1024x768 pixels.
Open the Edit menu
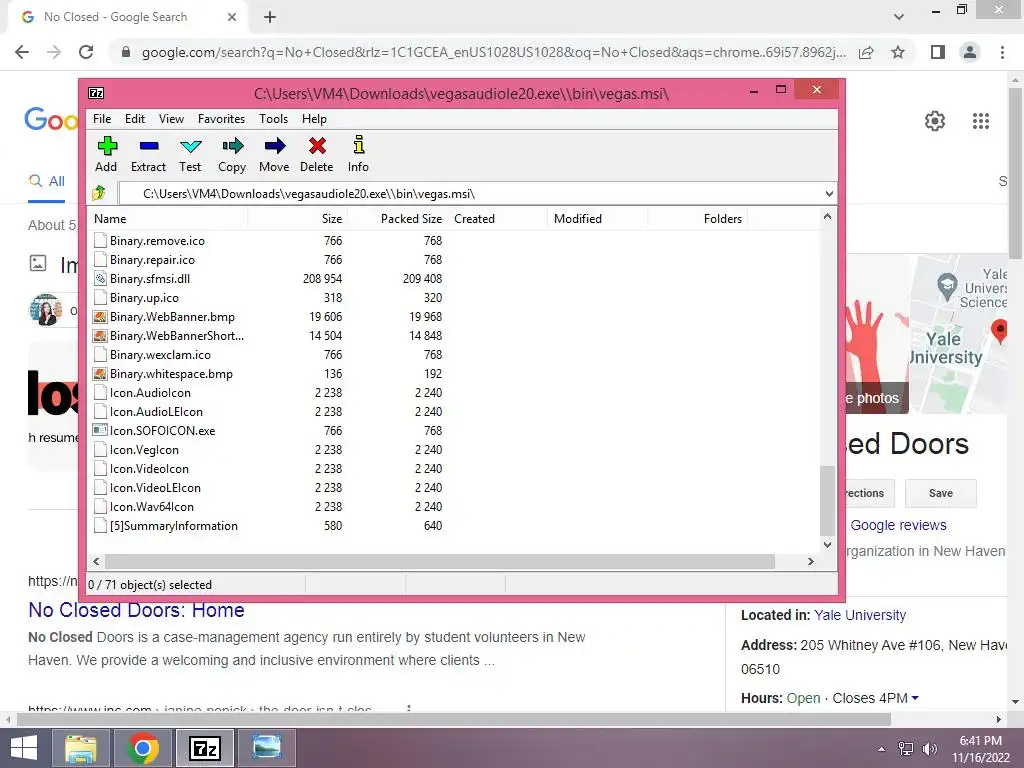pyautogui.click(x=135, y=119)
